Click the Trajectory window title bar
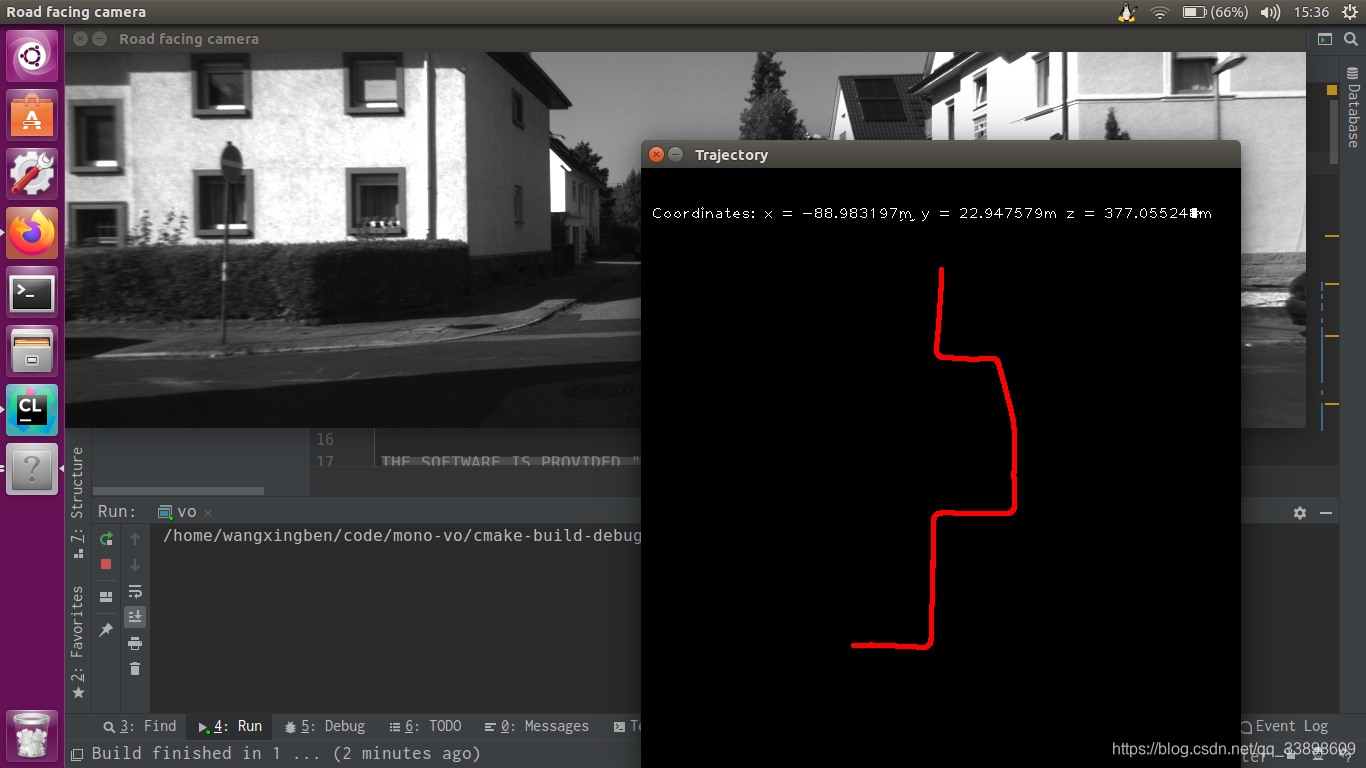Viewport: 1366px width, 768px height. pos(940,154)
